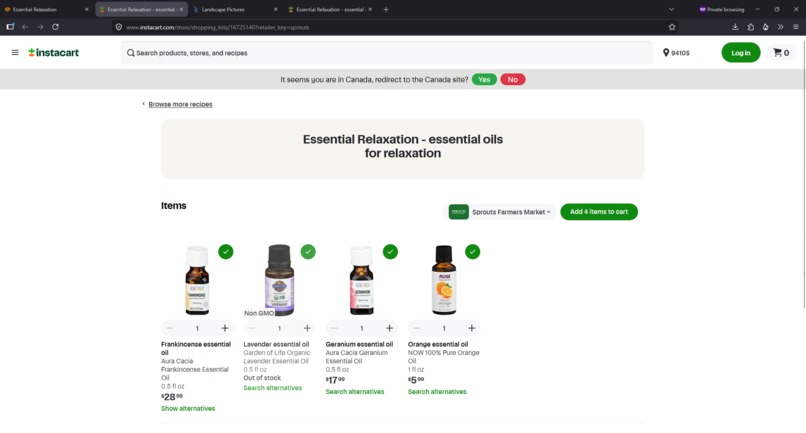Click Add 4 items to cart
806x433 pixels.
pos(599,212)
